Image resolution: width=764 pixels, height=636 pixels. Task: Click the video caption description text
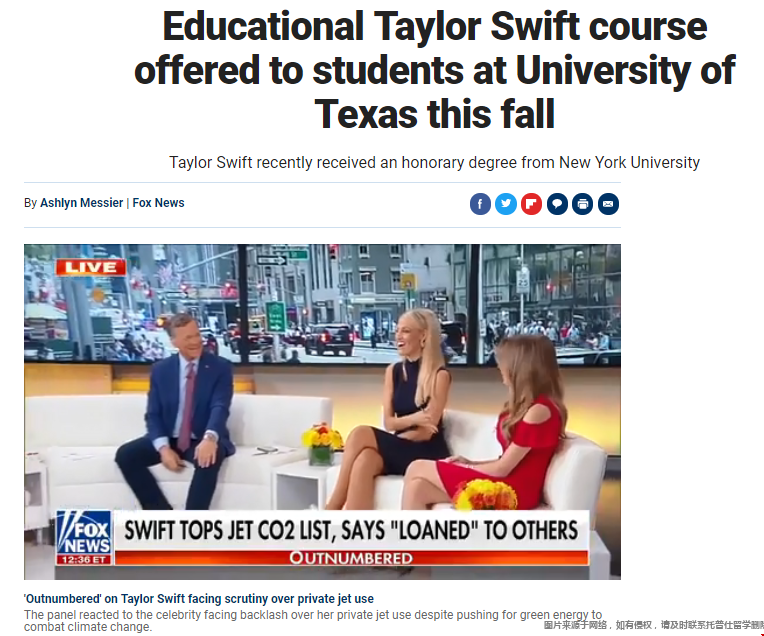tap(313, 620)
